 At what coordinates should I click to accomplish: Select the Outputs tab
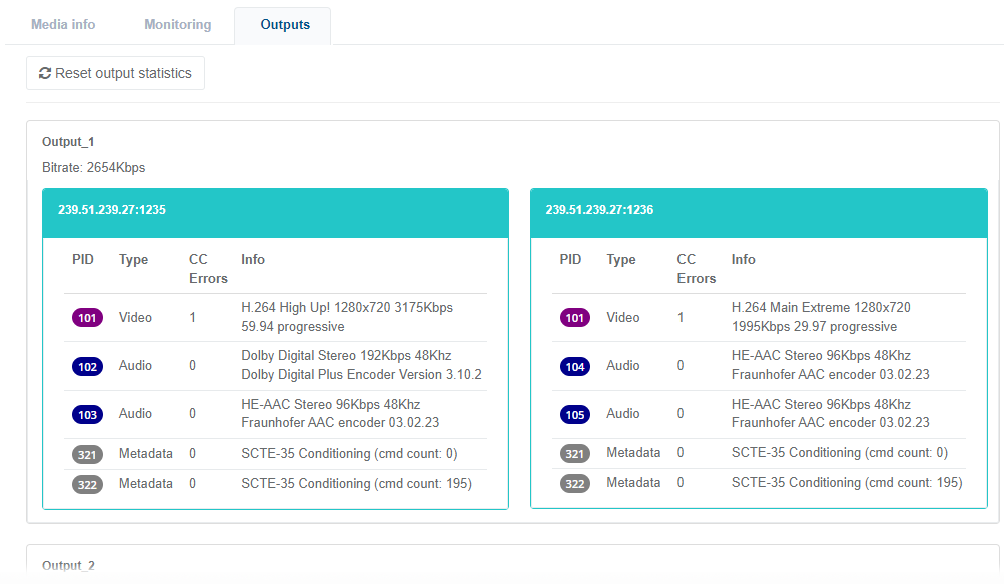[285, 25]
